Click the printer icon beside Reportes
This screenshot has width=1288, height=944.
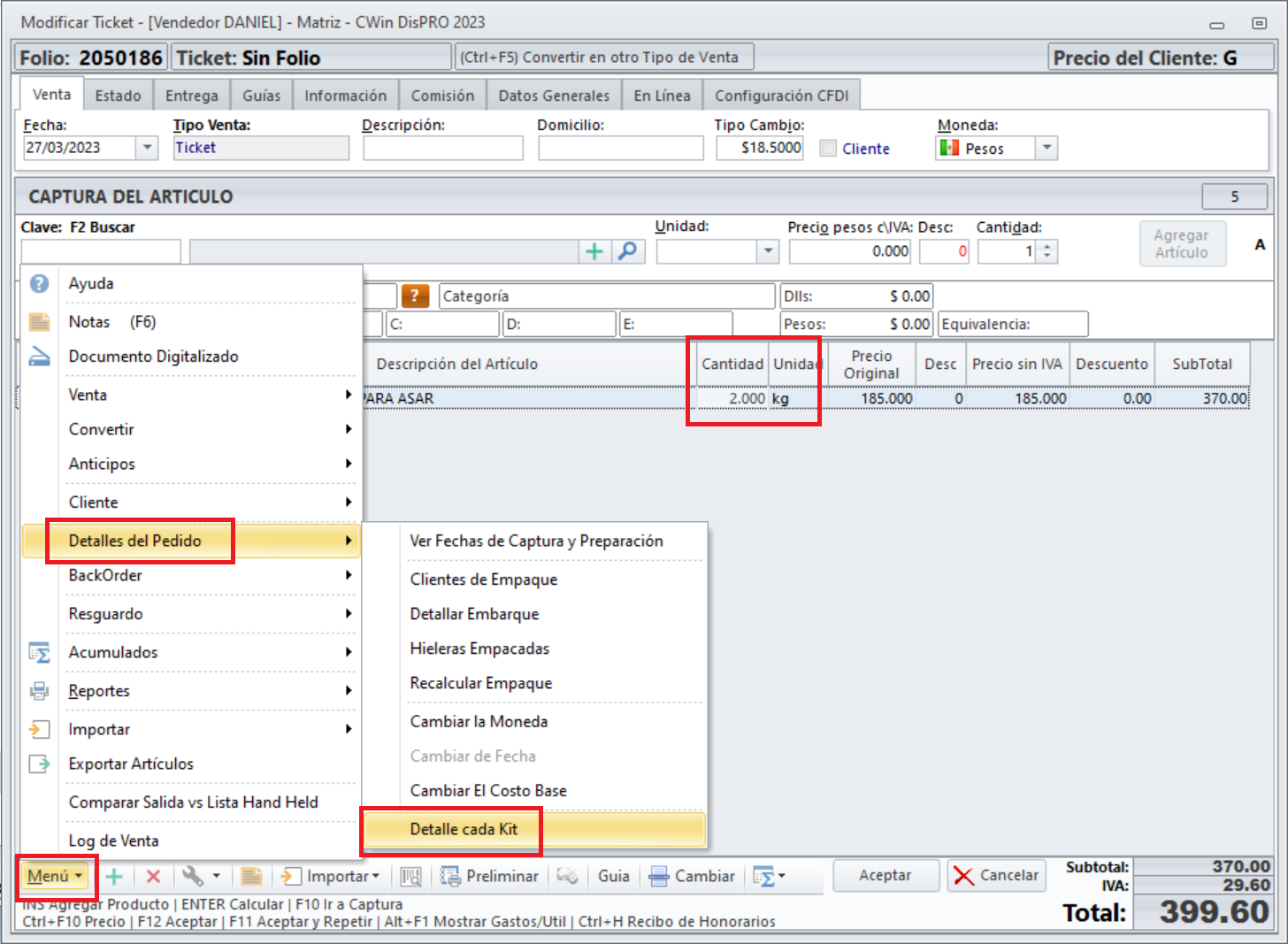[x=39, y=690]
